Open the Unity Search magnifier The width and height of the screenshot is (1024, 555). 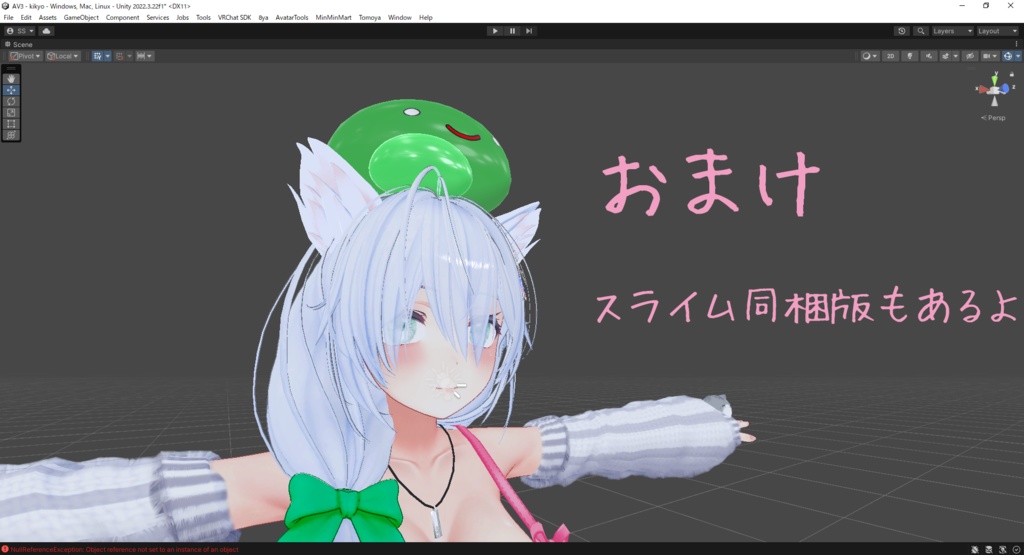921,31
